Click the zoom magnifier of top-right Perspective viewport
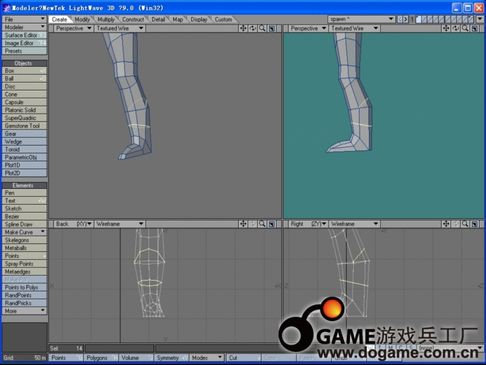This screenshot has height=365, width=486. [x=465, y=28]
